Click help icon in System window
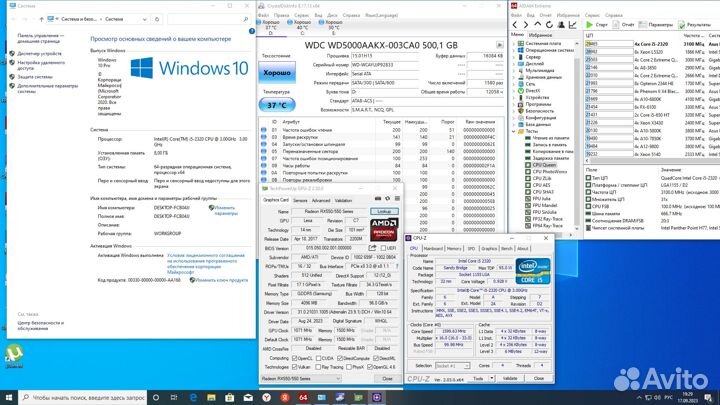 (x=252, y=31)
